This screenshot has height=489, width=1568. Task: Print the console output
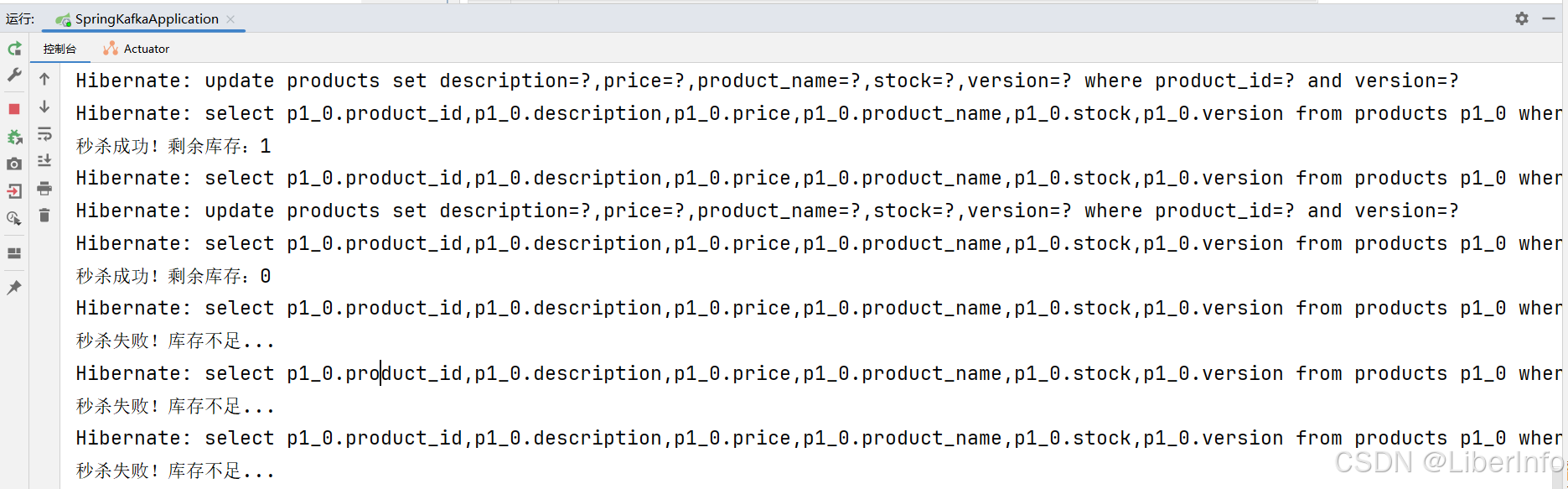pos(44,189)
